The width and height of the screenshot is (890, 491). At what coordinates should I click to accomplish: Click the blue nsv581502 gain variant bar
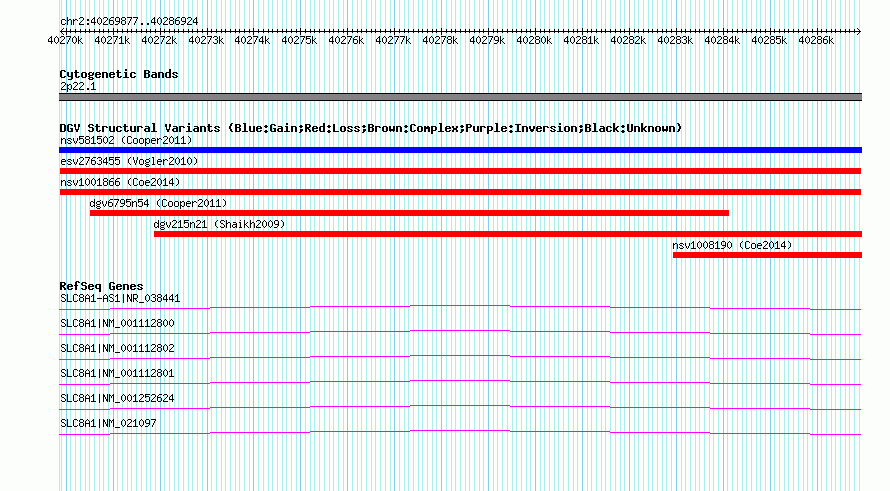coord(460,150)
